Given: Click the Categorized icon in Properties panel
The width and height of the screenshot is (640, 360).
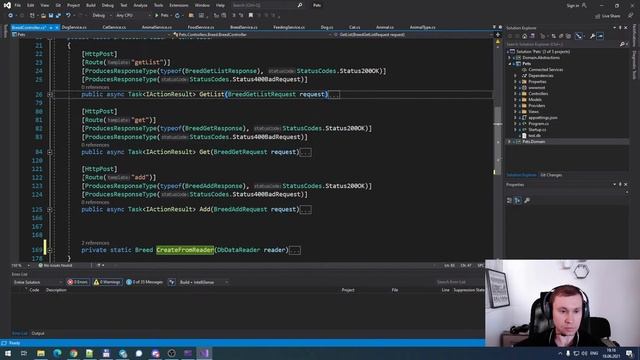Looking at the screenshot, I should 509,200.
